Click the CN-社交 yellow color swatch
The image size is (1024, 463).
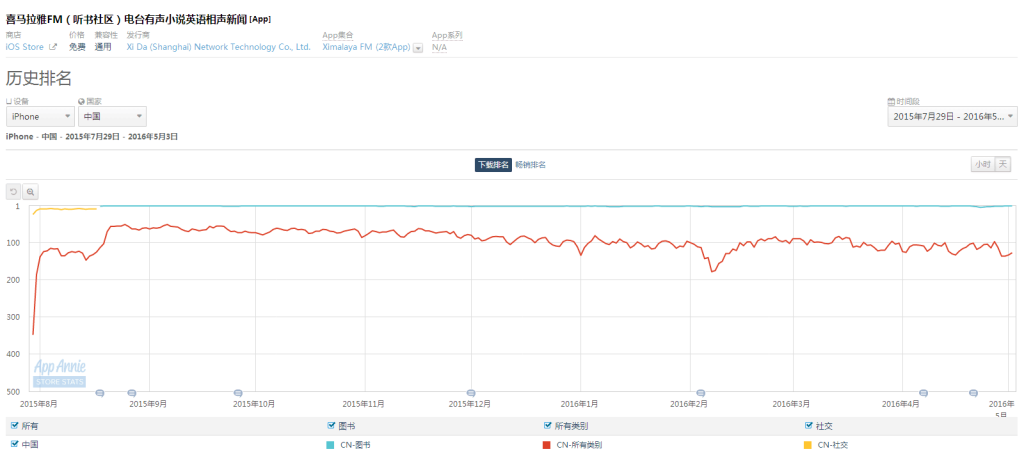(808, 445)
